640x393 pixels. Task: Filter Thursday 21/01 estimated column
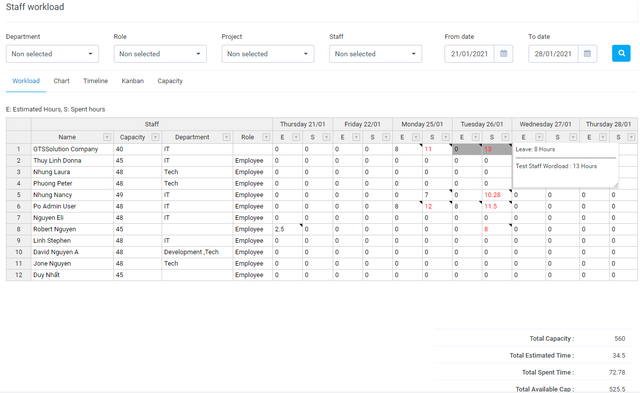(x=296, y=137)
